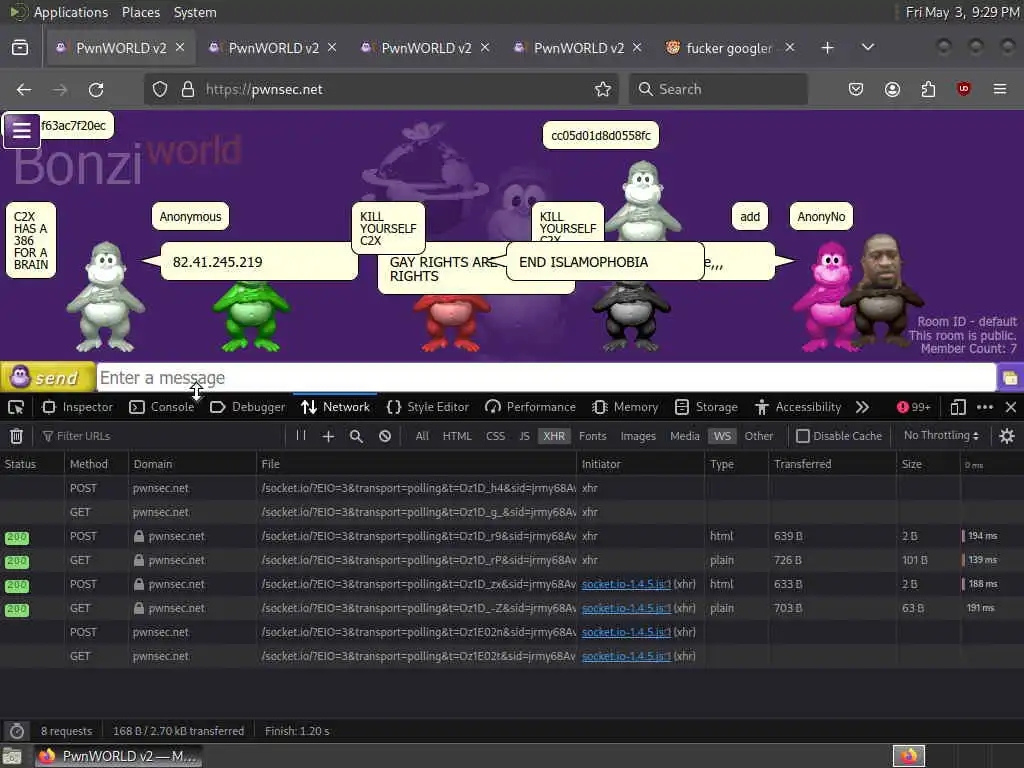1024x768 pixels.
Task: Expand the list all tabs chevron
Action: click(x=867, y=48)
